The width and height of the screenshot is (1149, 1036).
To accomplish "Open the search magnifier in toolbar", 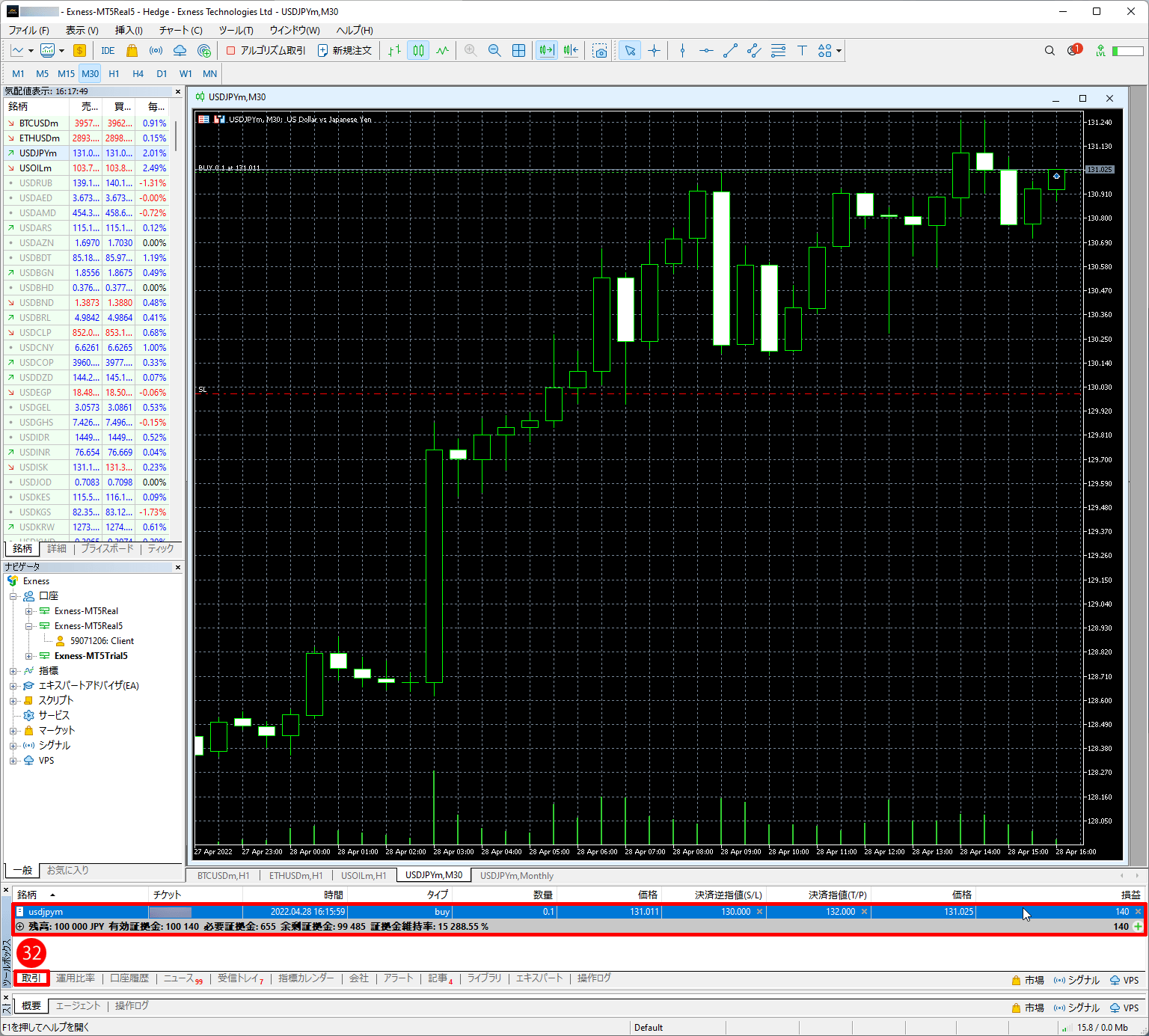I will click(1050, 51).
